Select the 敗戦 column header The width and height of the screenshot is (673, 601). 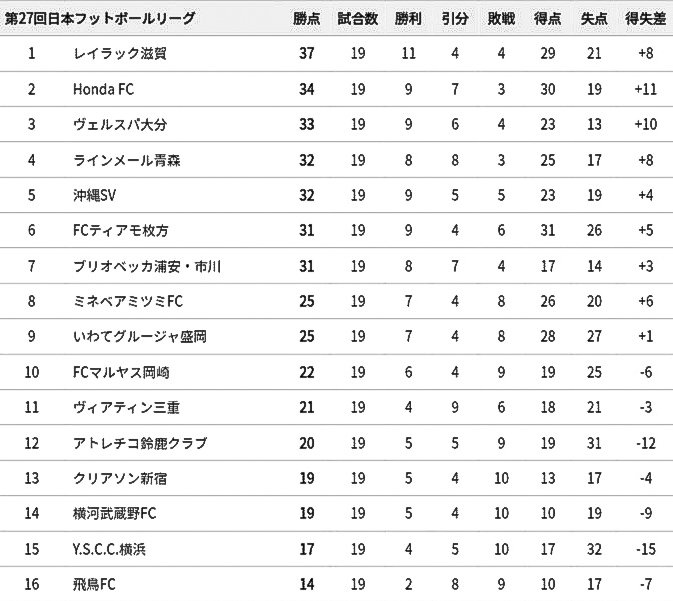(x=502, y=18)
